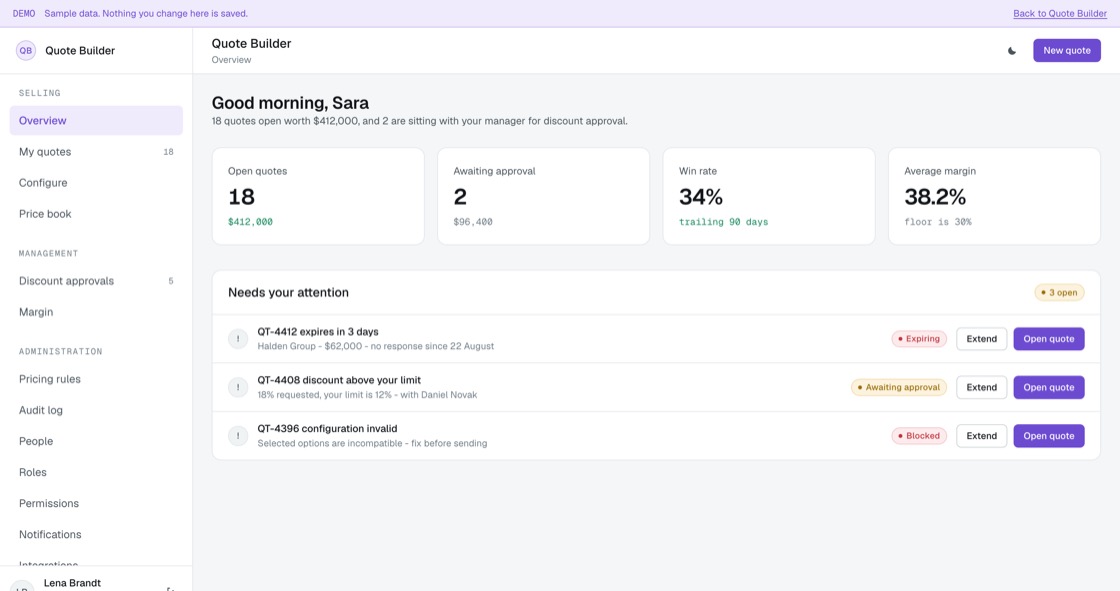Click the Blocked status badge
Screen dimensions: 1120x591
[x=919, y=436]
